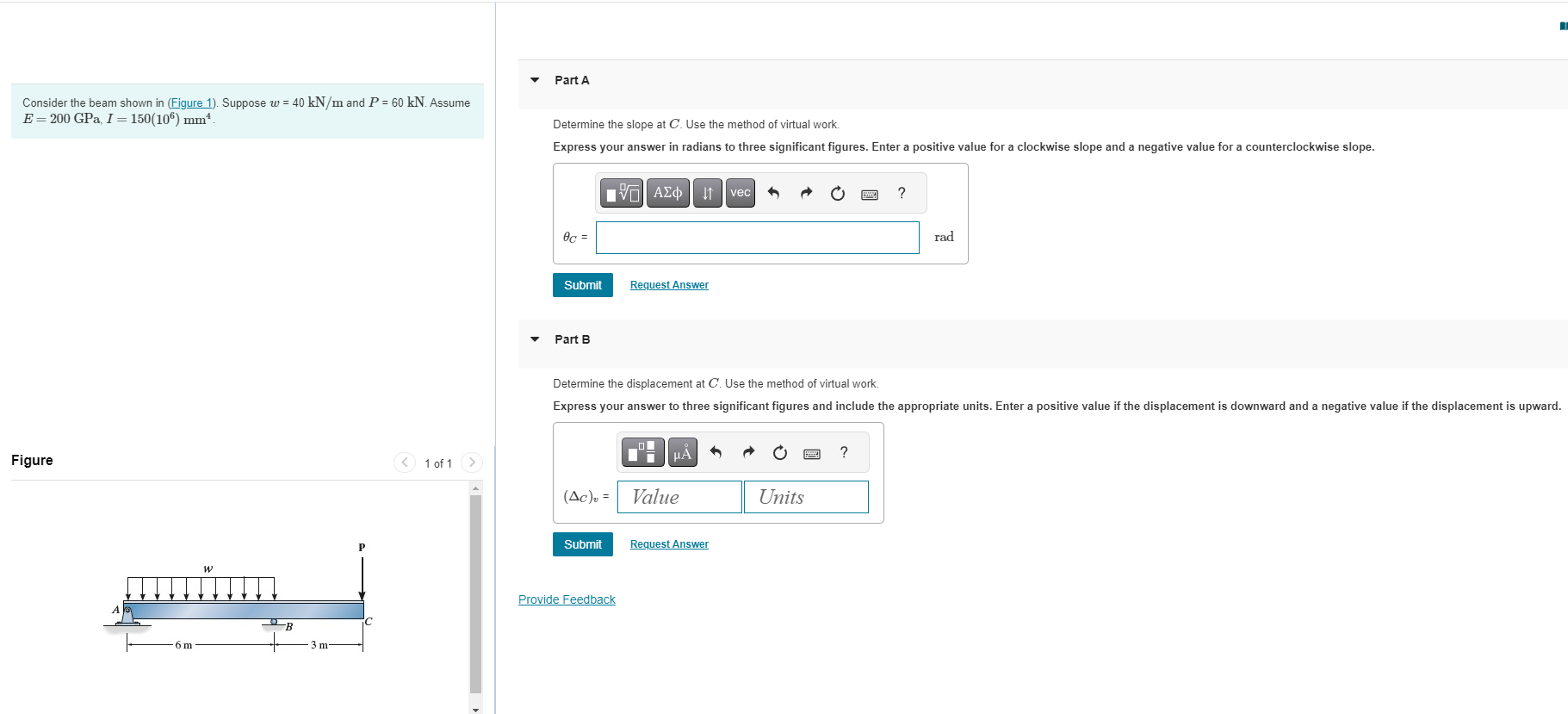Image resolution: width=1568 pixels, height=714 pixels.
Task: Open help for the Part B answer box
Action: point(844,452)
